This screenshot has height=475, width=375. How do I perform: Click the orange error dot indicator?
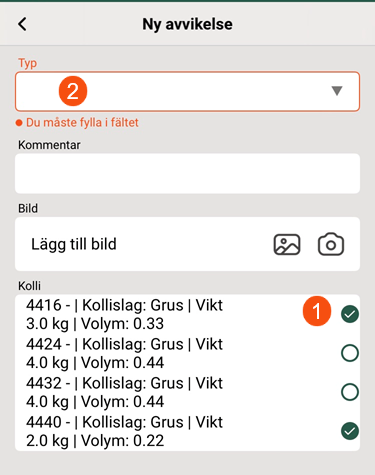[19, 123]
